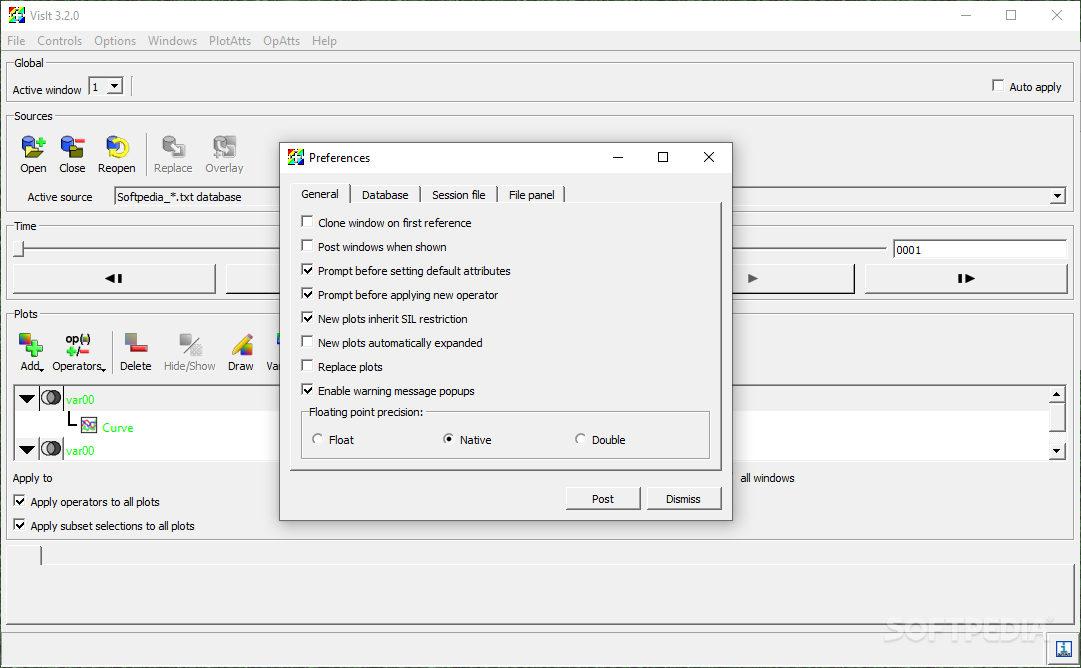This screenshot has width=1081, height=668.
Task: Toggle the Auto apply checkbox
Action: point(998,85)
